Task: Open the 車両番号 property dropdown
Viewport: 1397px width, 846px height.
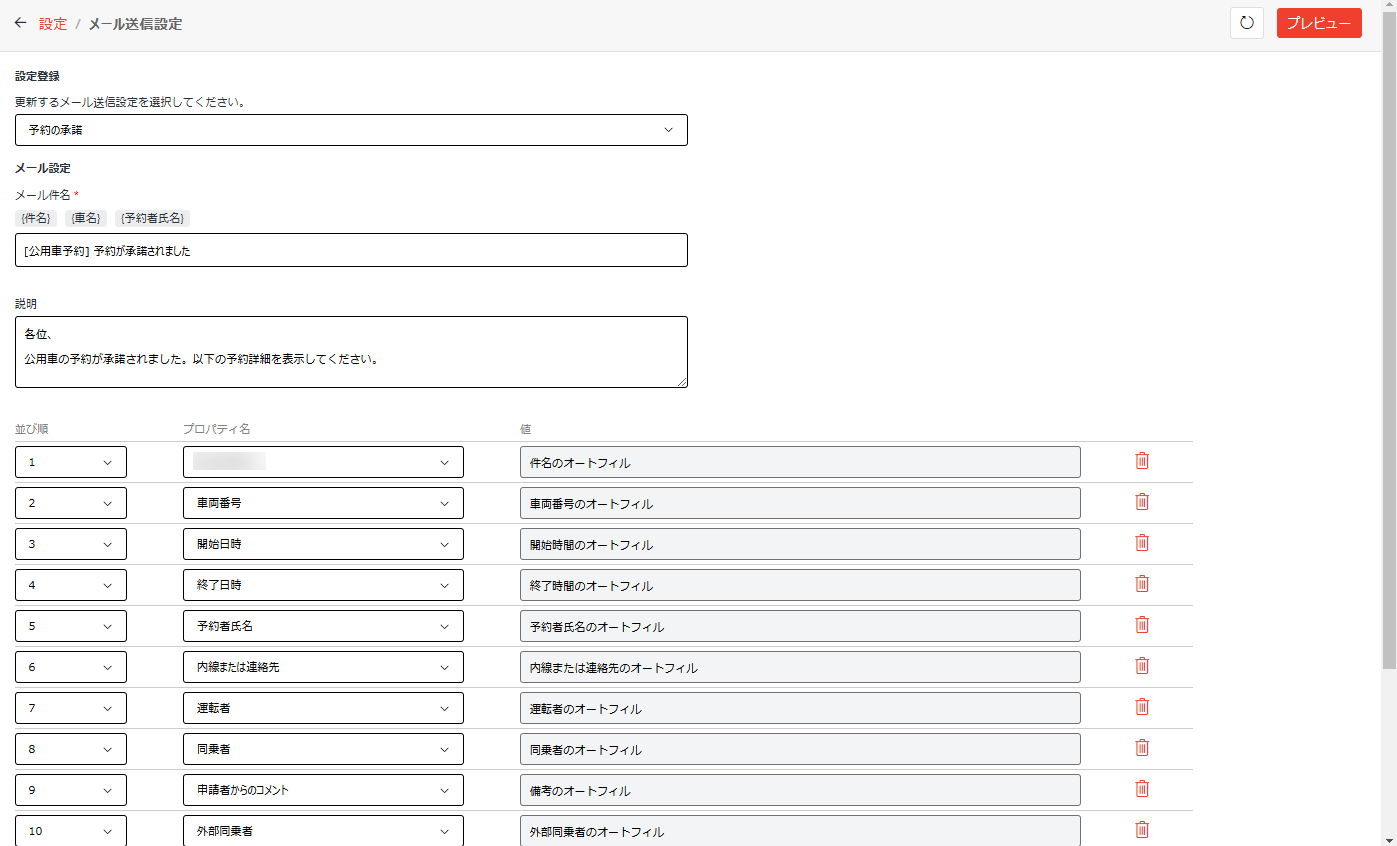Action: click(x=323, y=503)
